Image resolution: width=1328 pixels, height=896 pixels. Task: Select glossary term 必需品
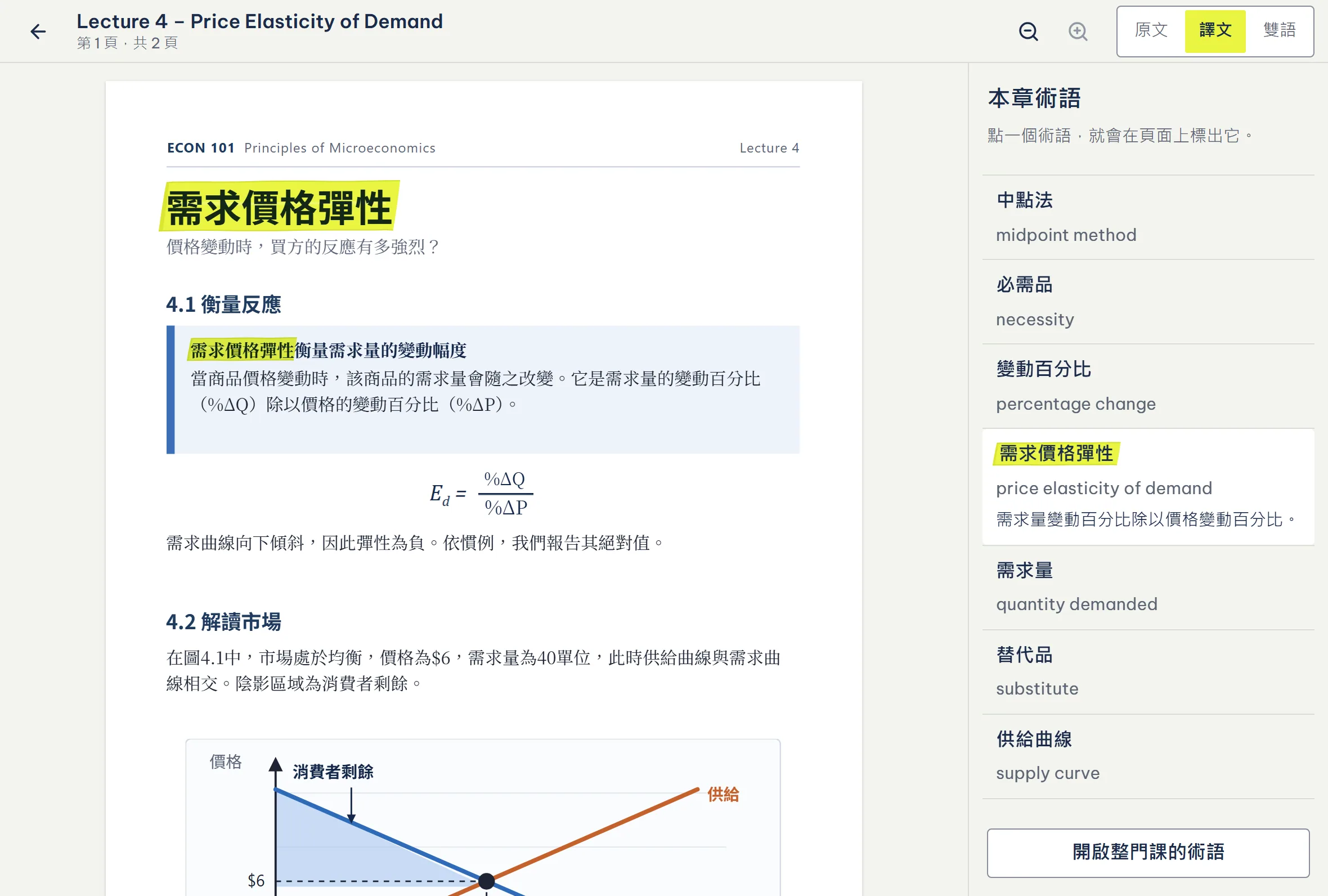coord(1148,302)
